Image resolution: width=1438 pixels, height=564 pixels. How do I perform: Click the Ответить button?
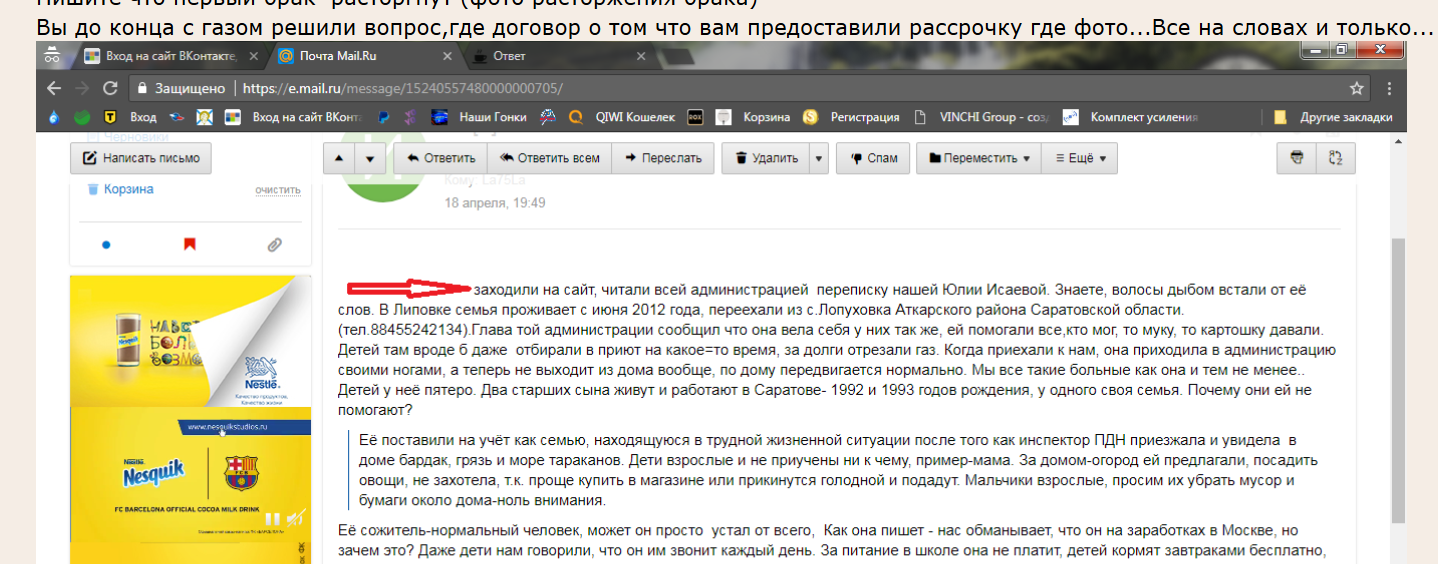440,158
